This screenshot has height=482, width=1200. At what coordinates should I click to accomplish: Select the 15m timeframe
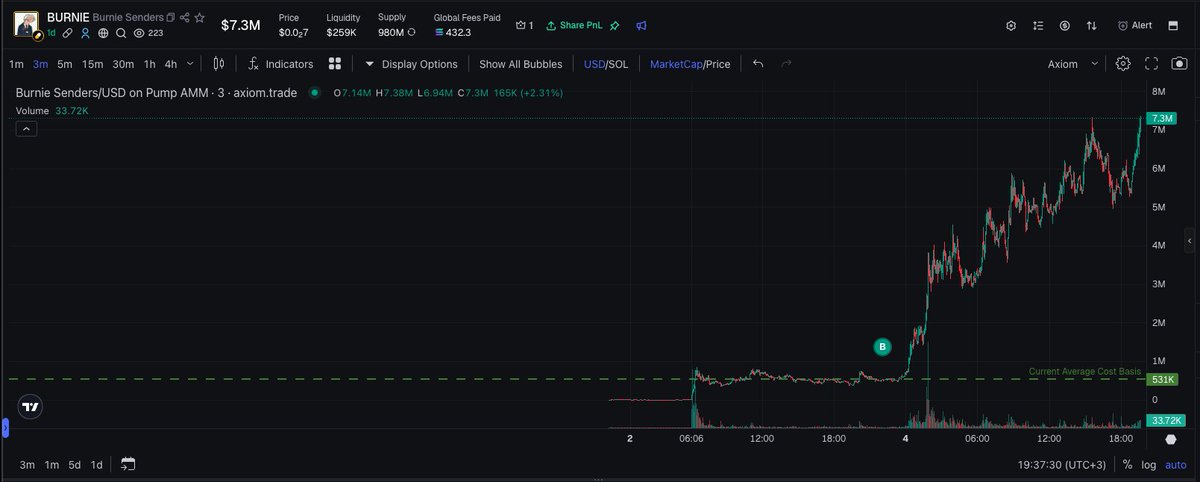93,64
